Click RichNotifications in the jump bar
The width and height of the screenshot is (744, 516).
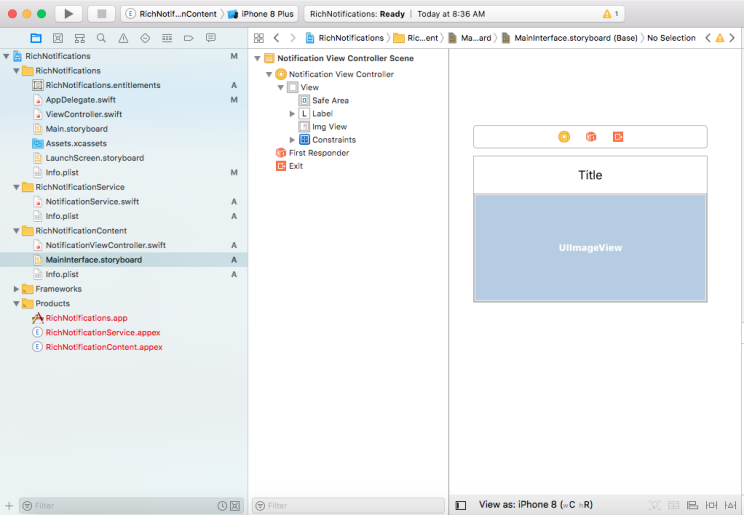point(345,38)
